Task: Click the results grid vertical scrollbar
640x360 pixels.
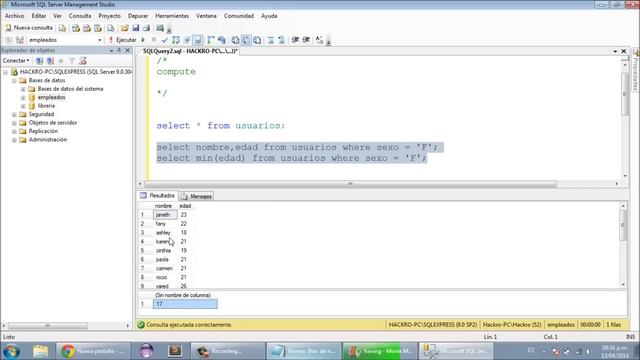Action: click(x=623, y=245)
